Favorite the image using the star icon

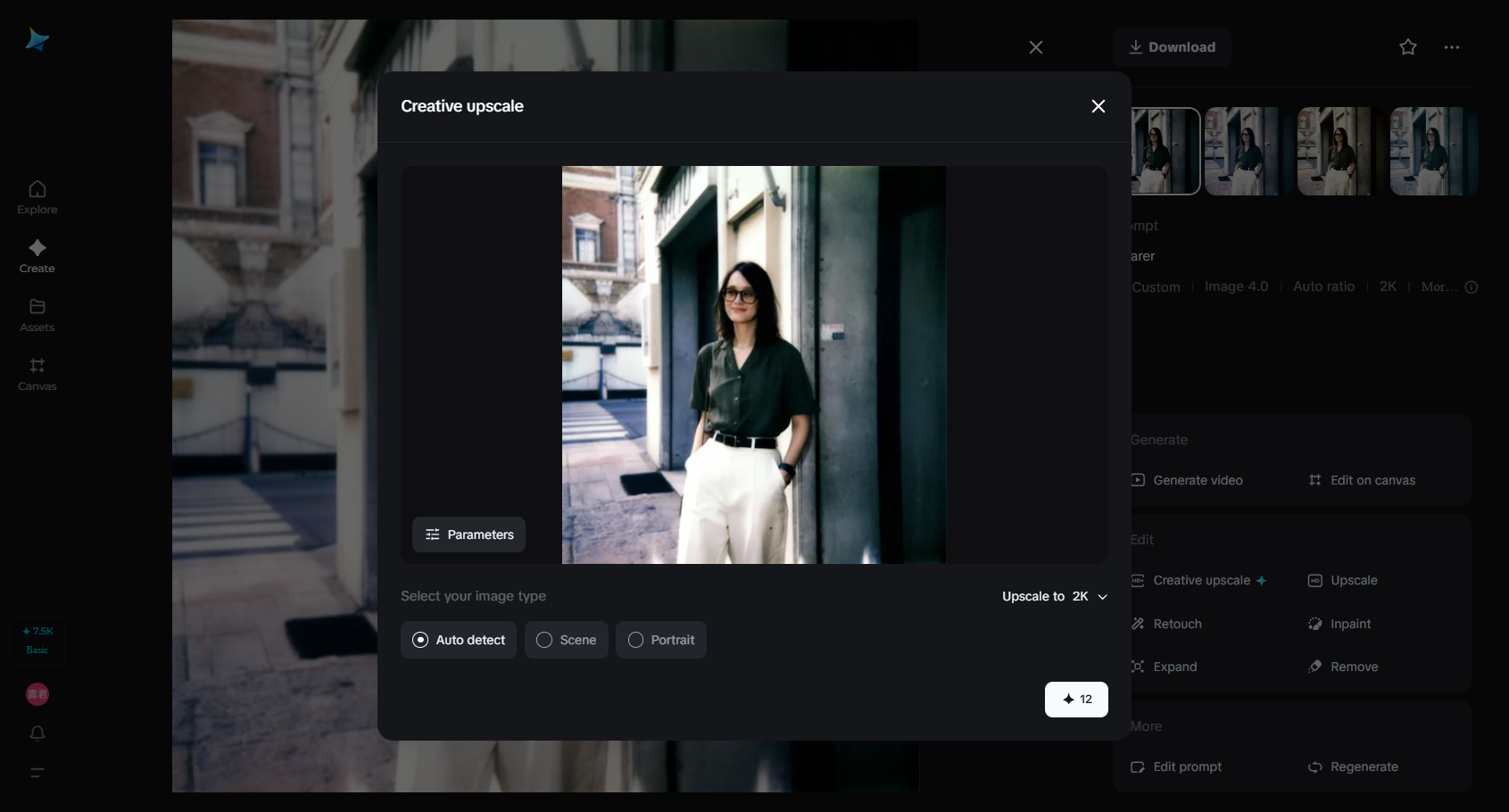click(x=1407, y=47)
